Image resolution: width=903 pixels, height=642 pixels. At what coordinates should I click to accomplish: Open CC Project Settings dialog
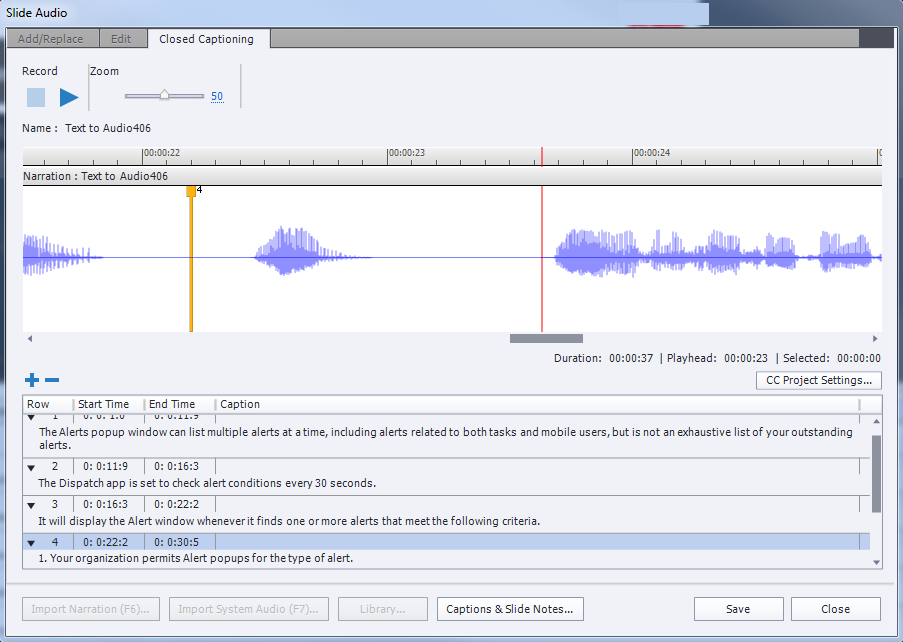click(819, 380)
